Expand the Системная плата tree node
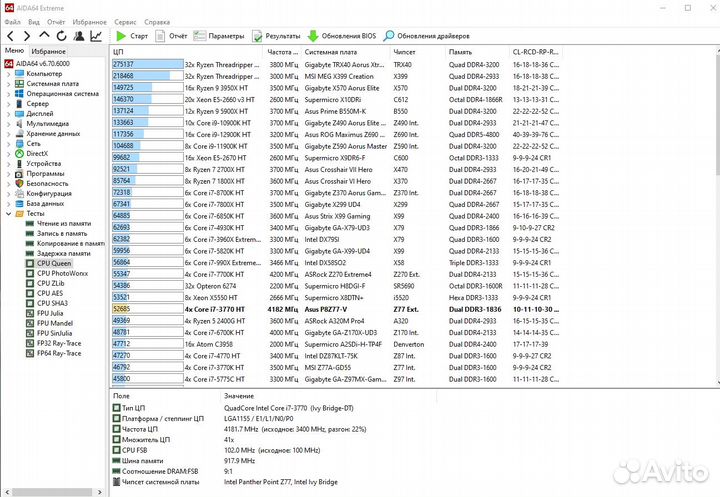The height and width of the screenshot is (497, 720). [x=8, y=84]
